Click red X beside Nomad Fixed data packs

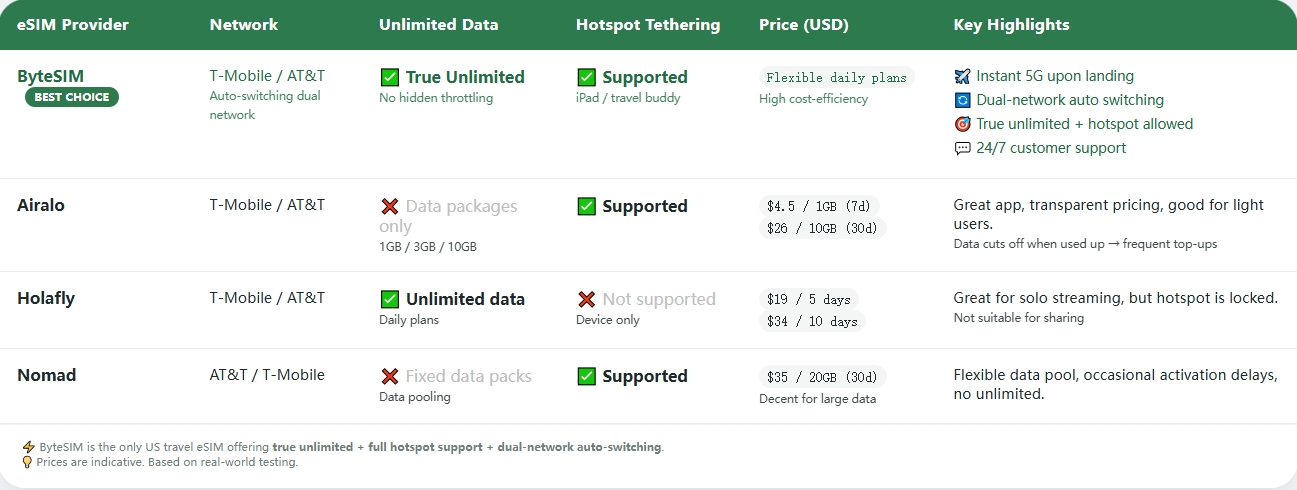coord(390,377)
